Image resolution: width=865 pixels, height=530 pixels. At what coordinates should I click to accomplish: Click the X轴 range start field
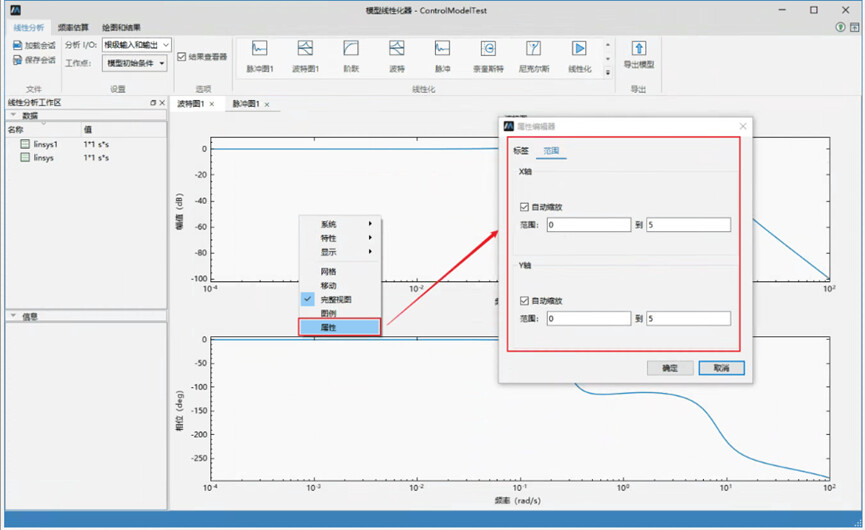[589, 224]
